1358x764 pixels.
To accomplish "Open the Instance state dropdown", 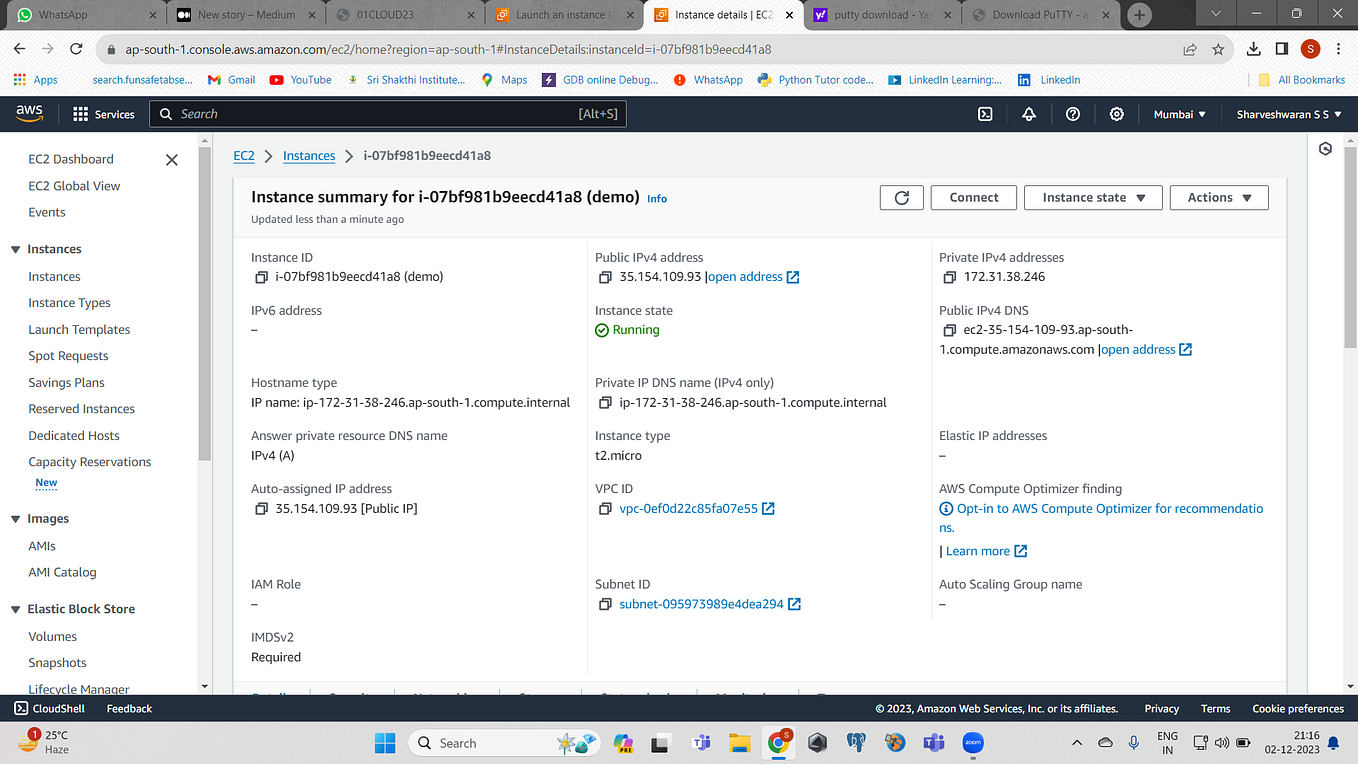I will pyautogui.click(x=1093, y=197).
